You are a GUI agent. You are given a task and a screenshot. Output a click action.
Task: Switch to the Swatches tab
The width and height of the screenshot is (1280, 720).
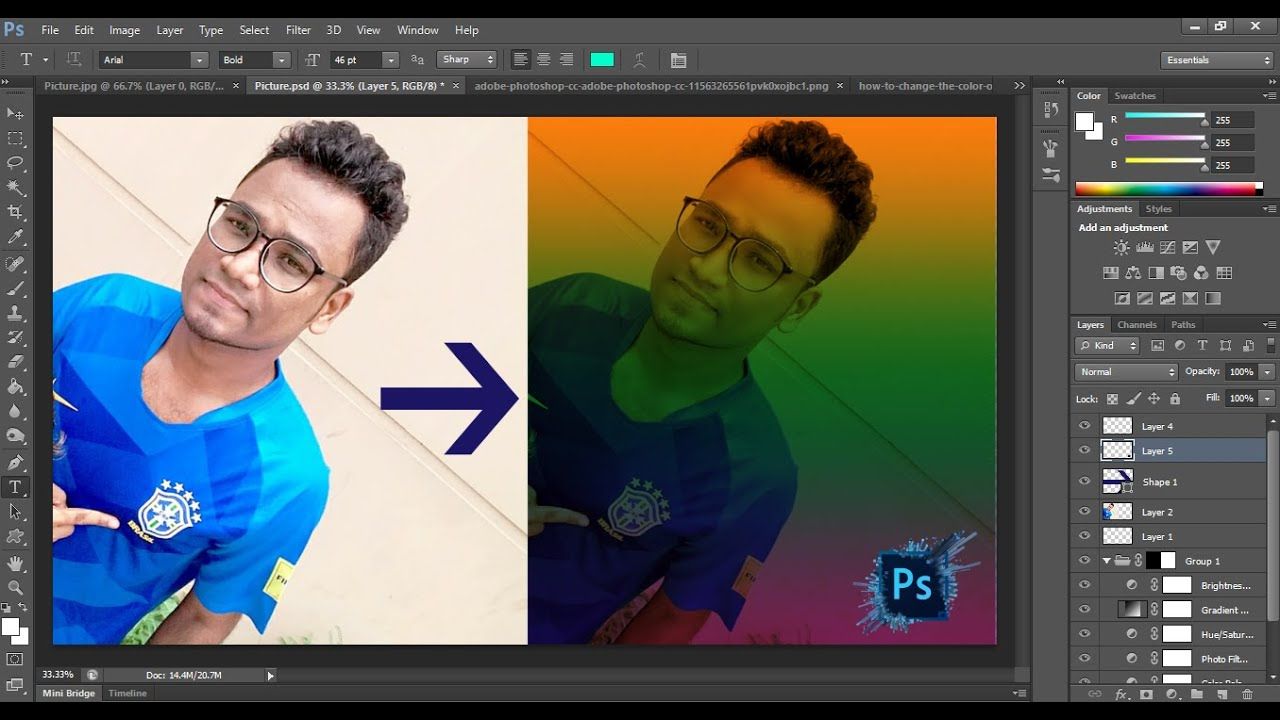point(1135,96)
